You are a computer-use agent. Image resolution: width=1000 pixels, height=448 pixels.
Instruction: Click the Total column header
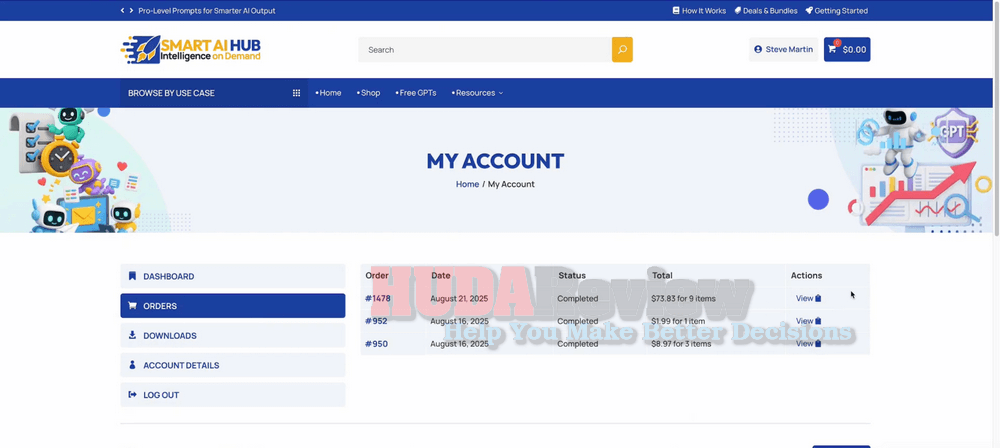pyautogui.click(x=662, y=276)
